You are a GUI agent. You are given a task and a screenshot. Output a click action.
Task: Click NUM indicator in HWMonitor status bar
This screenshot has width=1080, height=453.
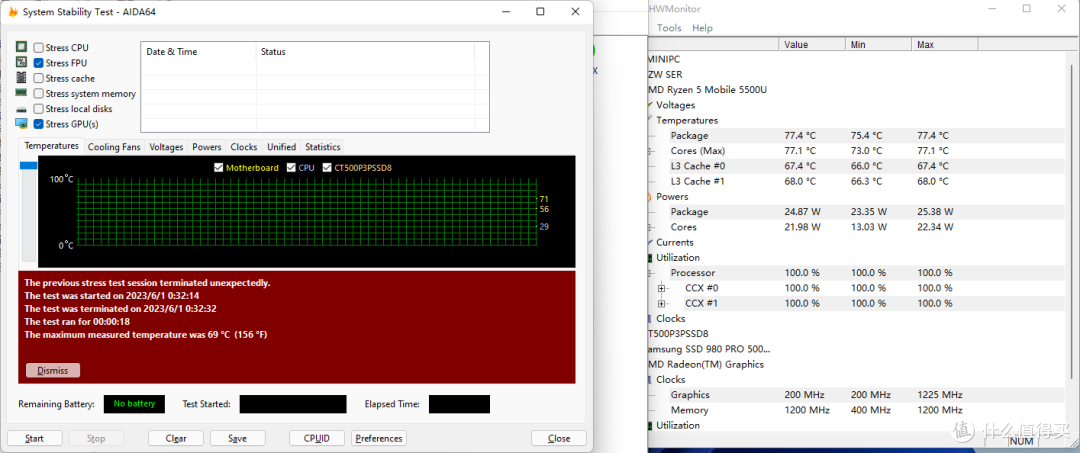pos(1020,442)
